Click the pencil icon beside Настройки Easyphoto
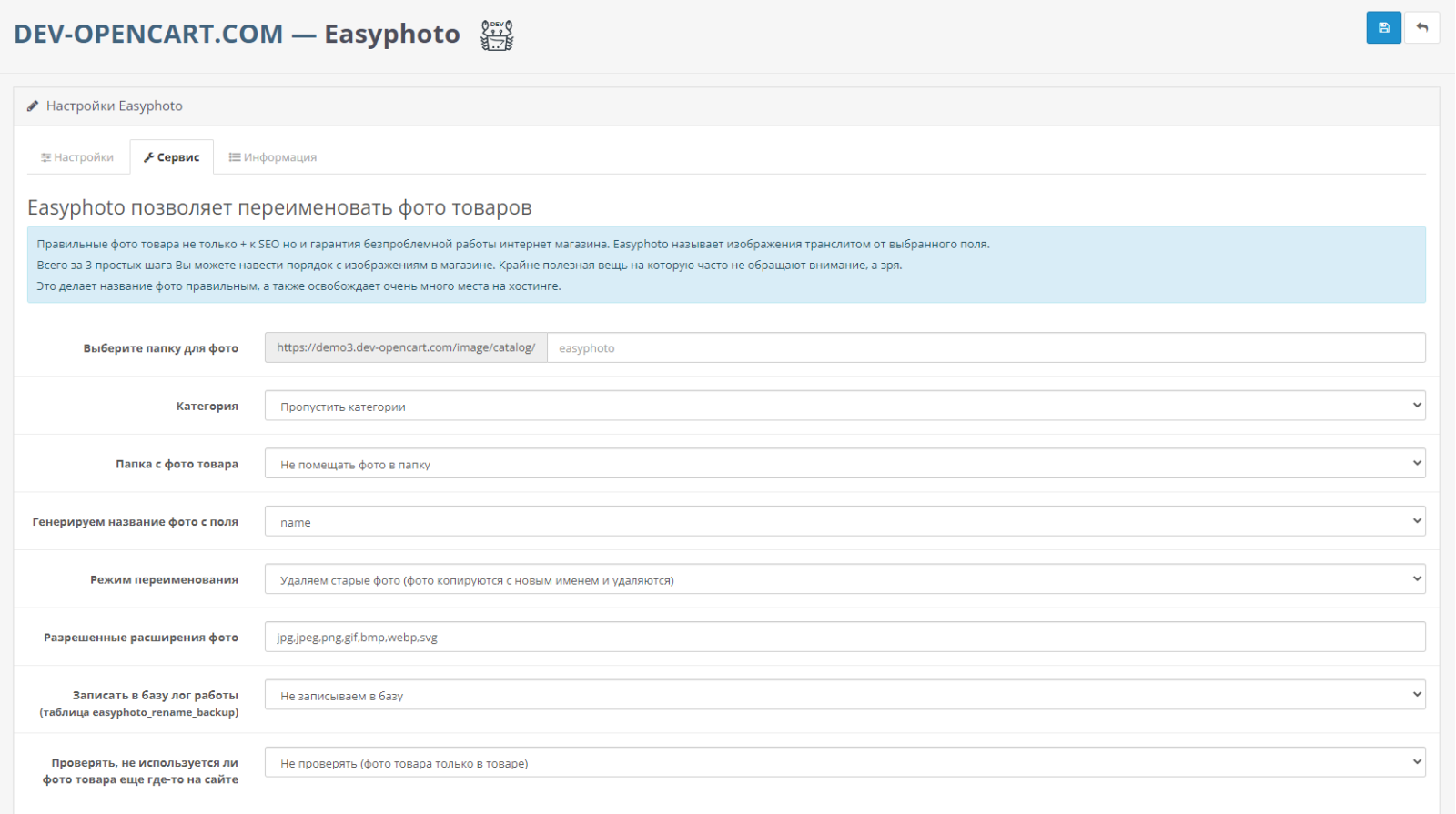The image size is (1456, 814). (33, 106)
